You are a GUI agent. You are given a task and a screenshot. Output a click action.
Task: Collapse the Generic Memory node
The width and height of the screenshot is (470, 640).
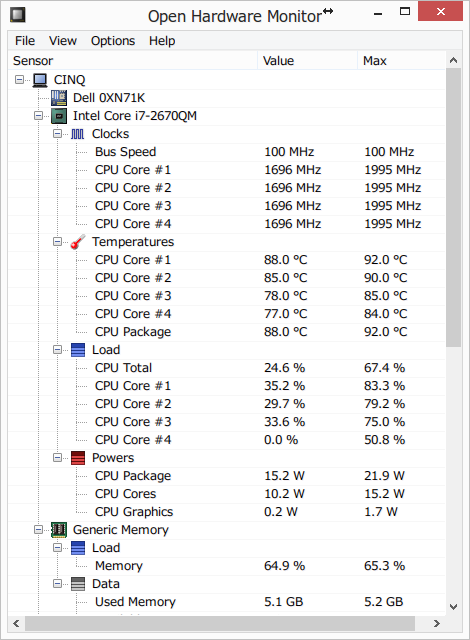38,530
